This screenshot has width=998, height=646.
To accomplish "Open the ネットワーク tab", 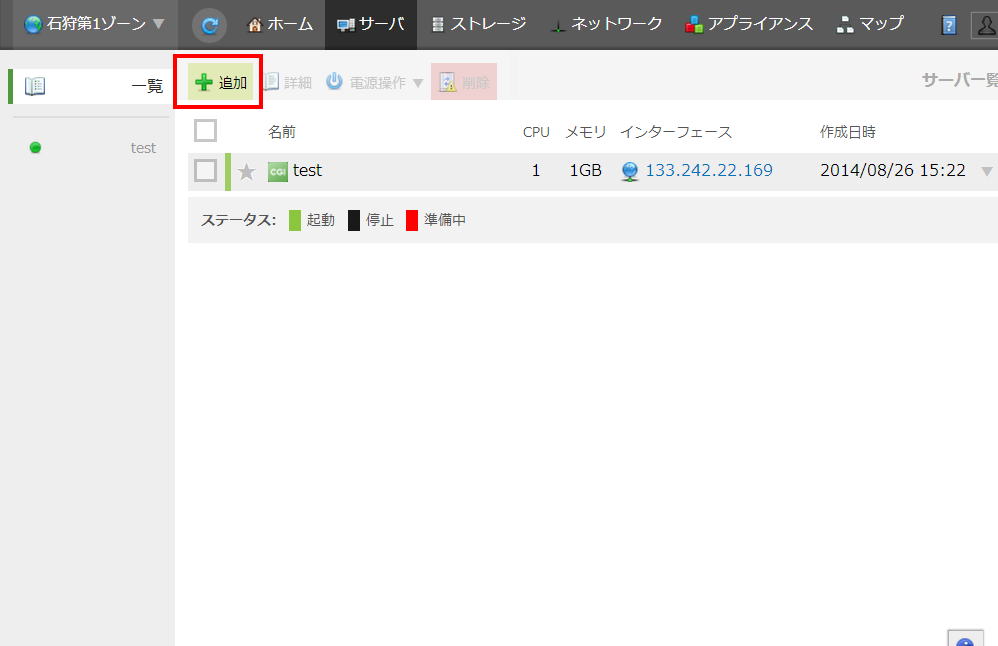I will click(x=606, y=24).
